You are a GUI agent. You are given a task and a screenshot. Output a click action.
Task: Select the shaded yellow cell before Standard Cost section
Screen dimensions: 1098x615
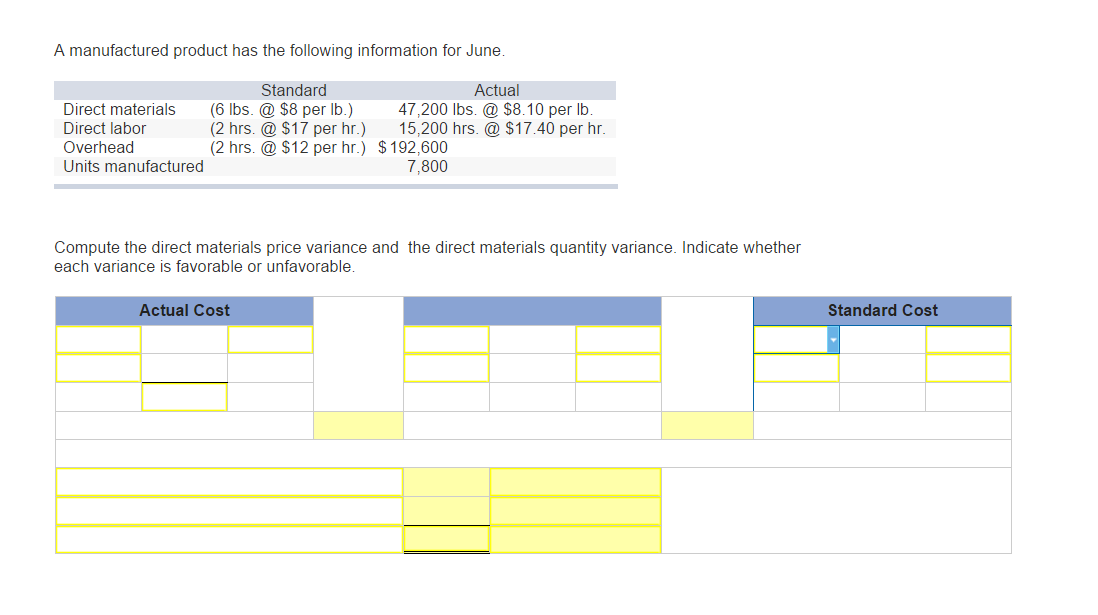[707, 425]
